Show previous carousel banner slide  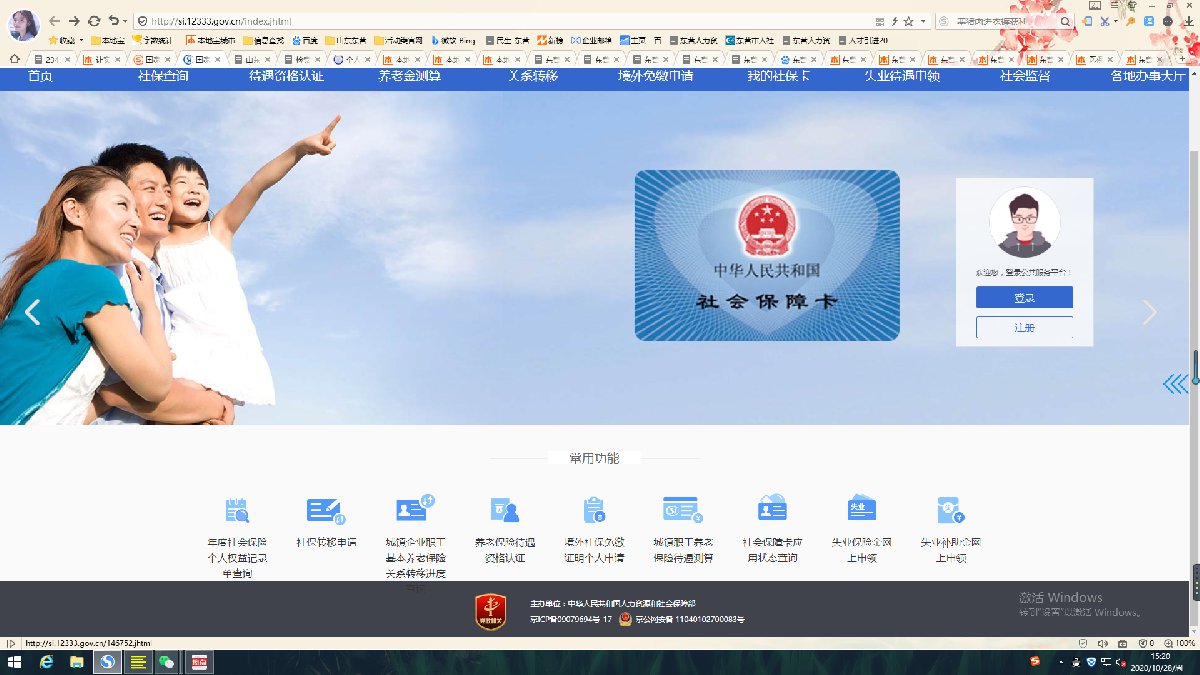point(33,313)
